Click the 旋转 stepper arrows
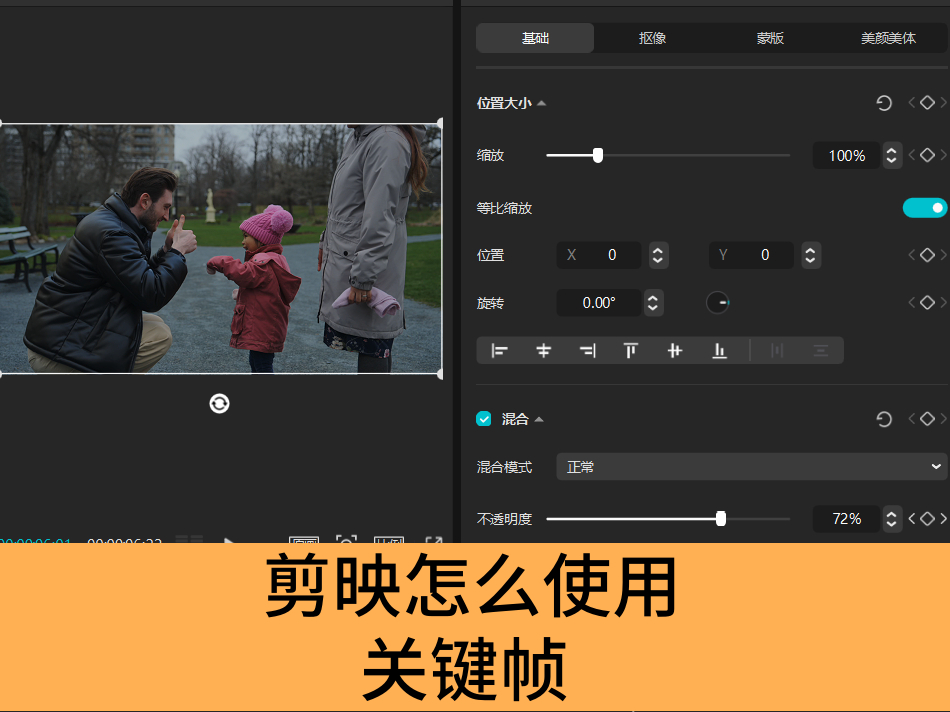 pyautogui.click(x=653, y=303)
